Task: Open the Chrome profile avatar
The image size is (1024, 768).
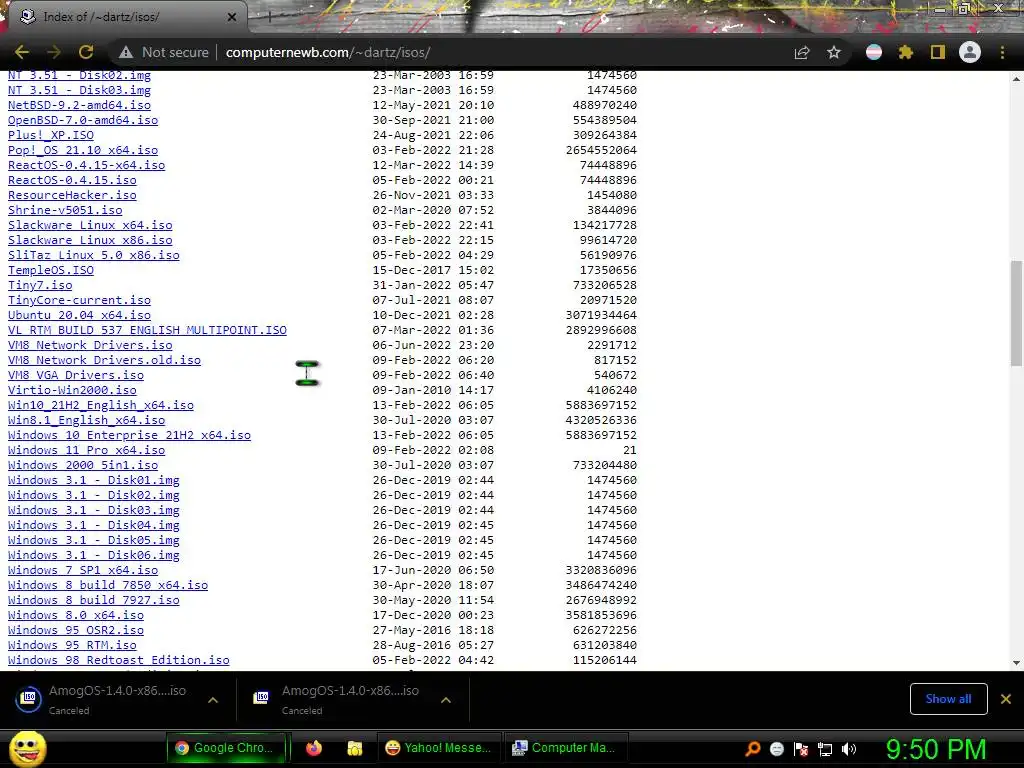Action: pyautogui.click(x=970, y=52)
